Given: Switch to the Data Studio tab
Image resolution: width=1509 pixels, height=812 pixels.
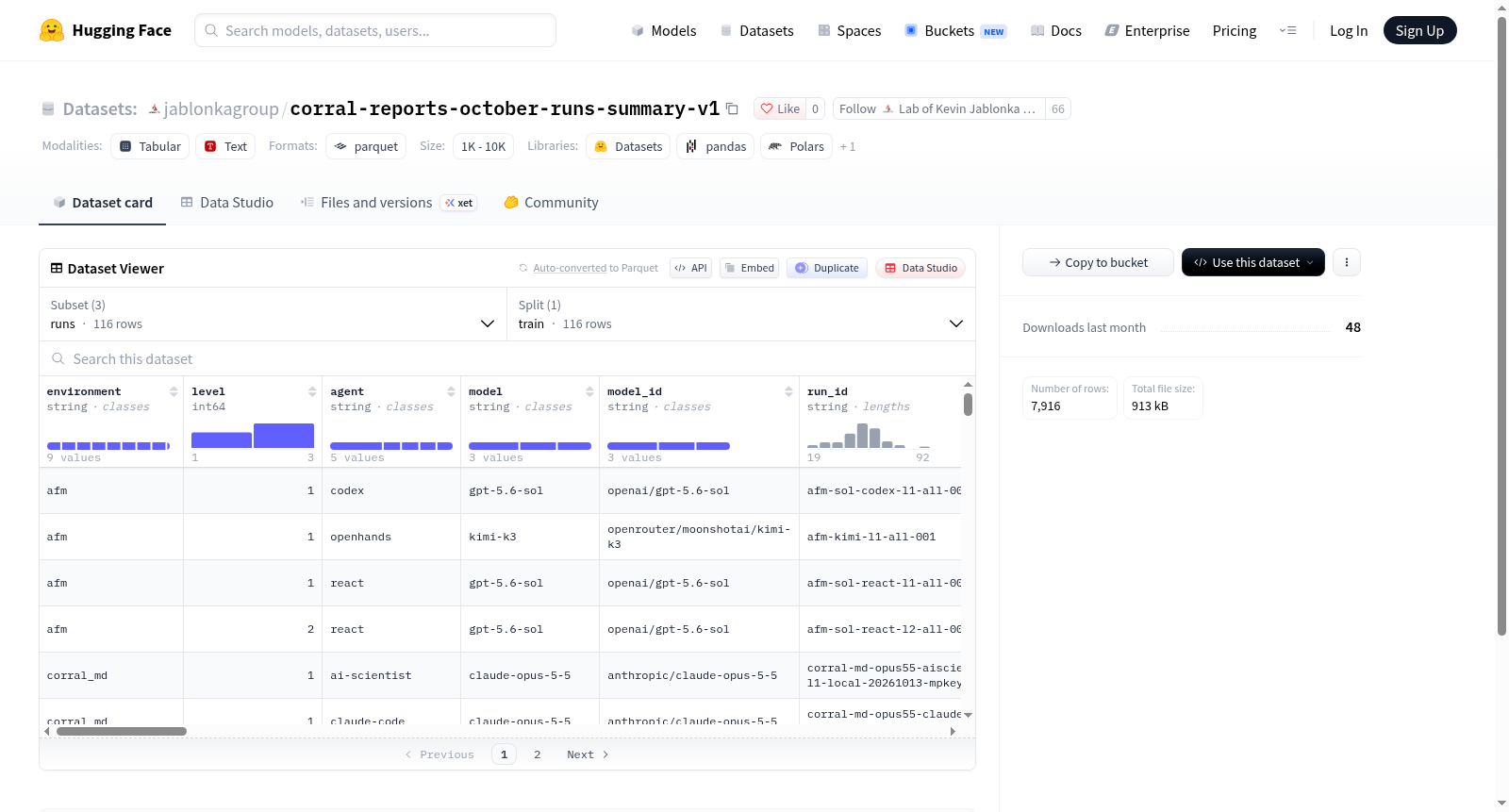Looking at the screenshot, I should pos(227,203).
